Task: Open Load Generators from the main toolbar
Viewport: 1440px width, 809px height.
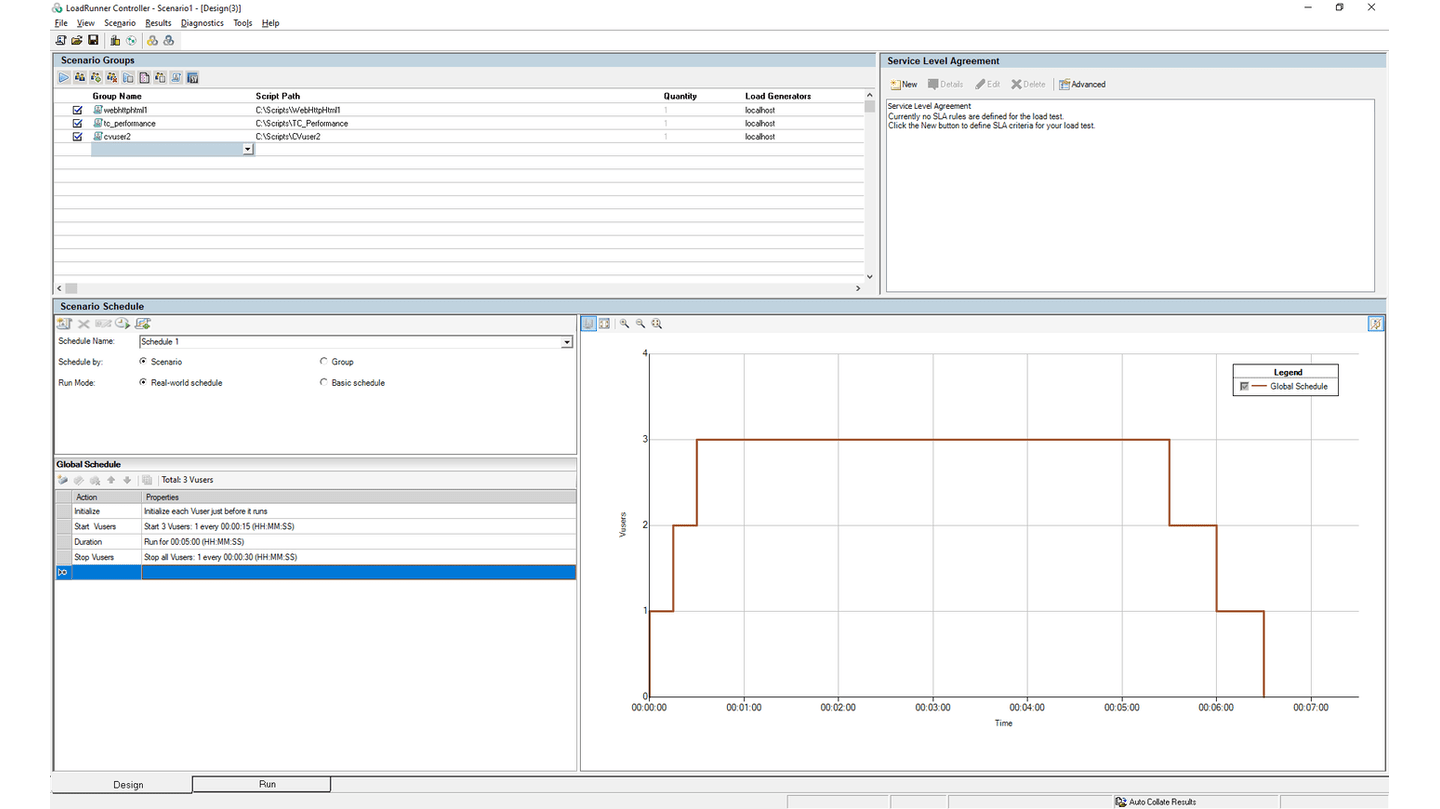Action: click(x=115, y=41)
